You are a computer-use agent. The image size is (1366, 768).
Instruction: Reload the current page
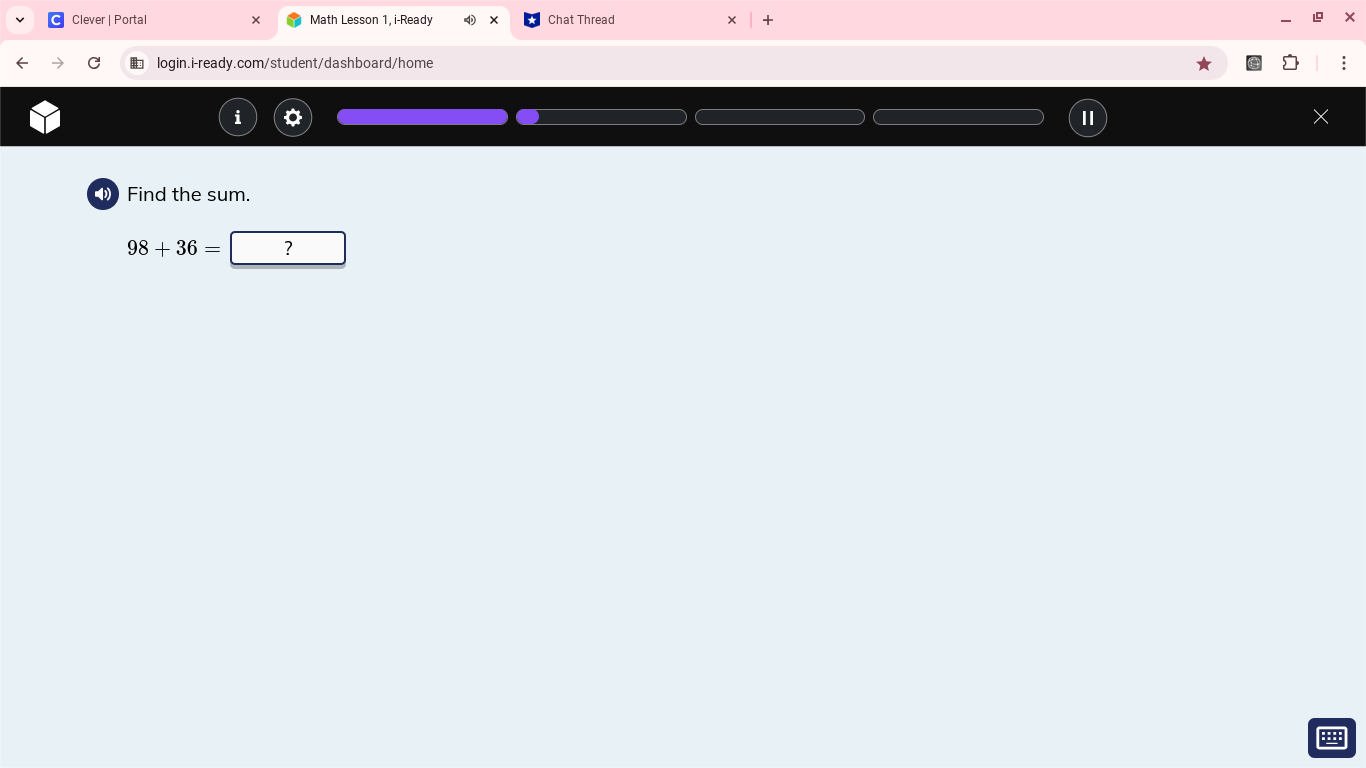coord(94,63)
